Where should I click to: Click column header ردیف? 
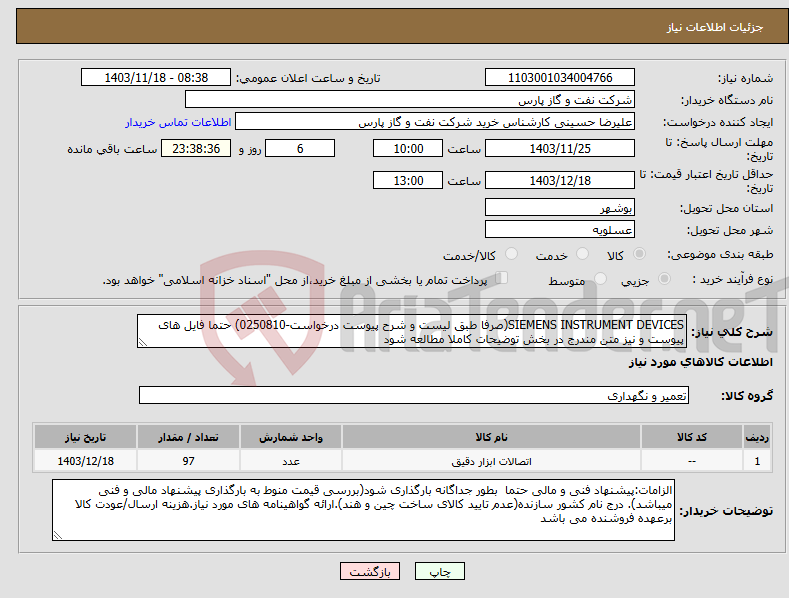coord(757,437)
